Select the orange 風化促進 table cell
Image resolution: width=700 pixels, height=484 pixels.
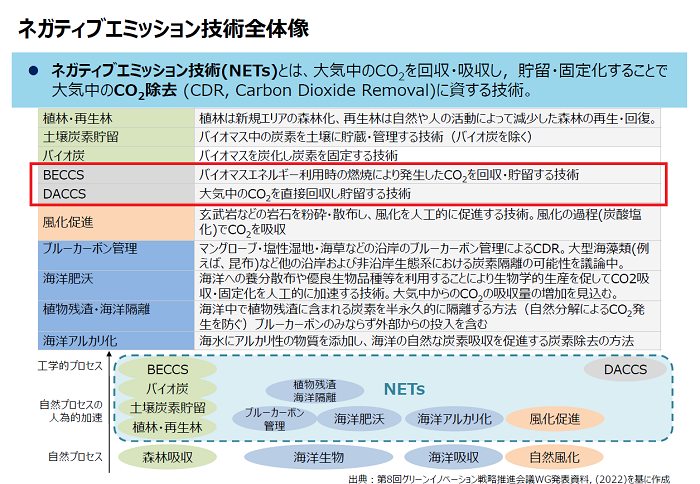pyautogui.click(x=68, y=221)
